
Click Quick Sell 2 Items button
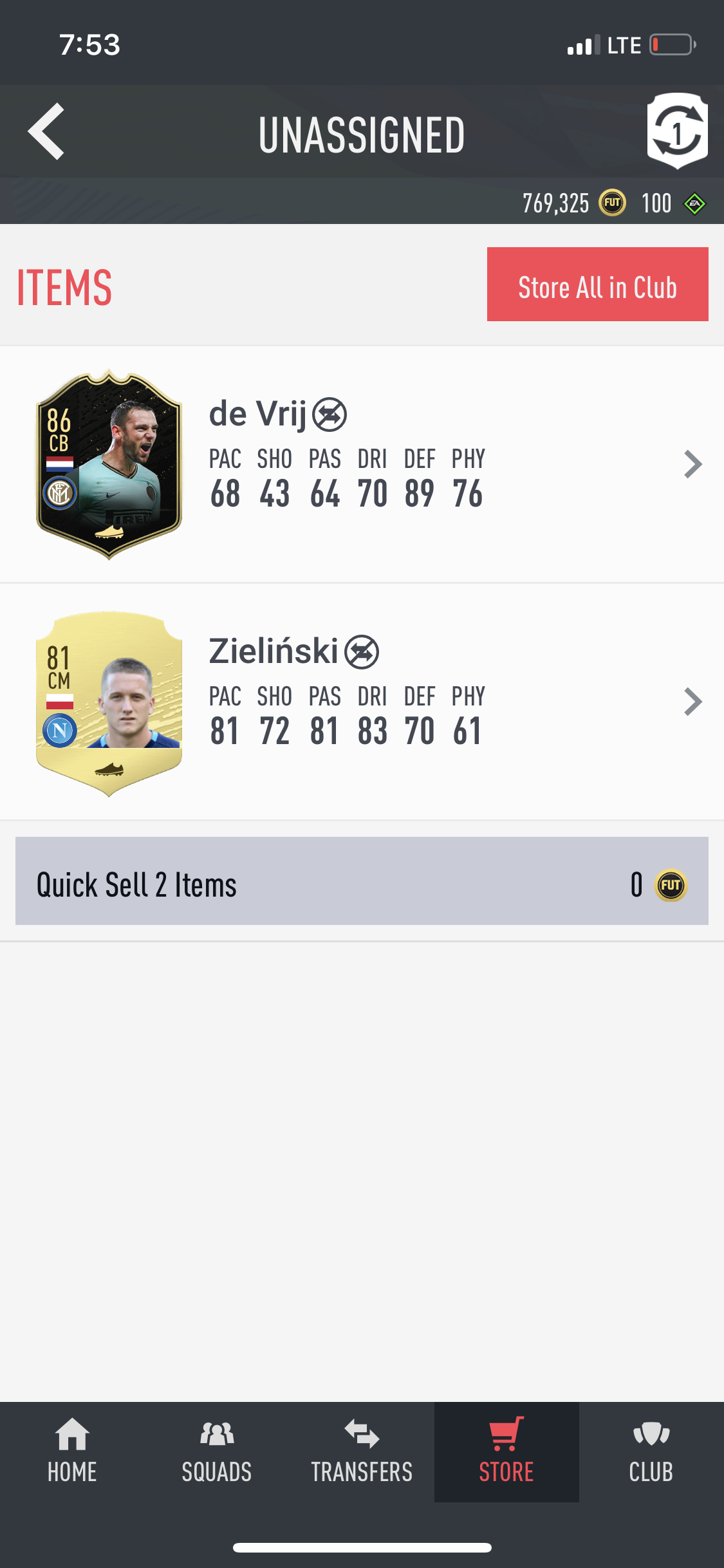pyautogui.click(x=362, y=881)
